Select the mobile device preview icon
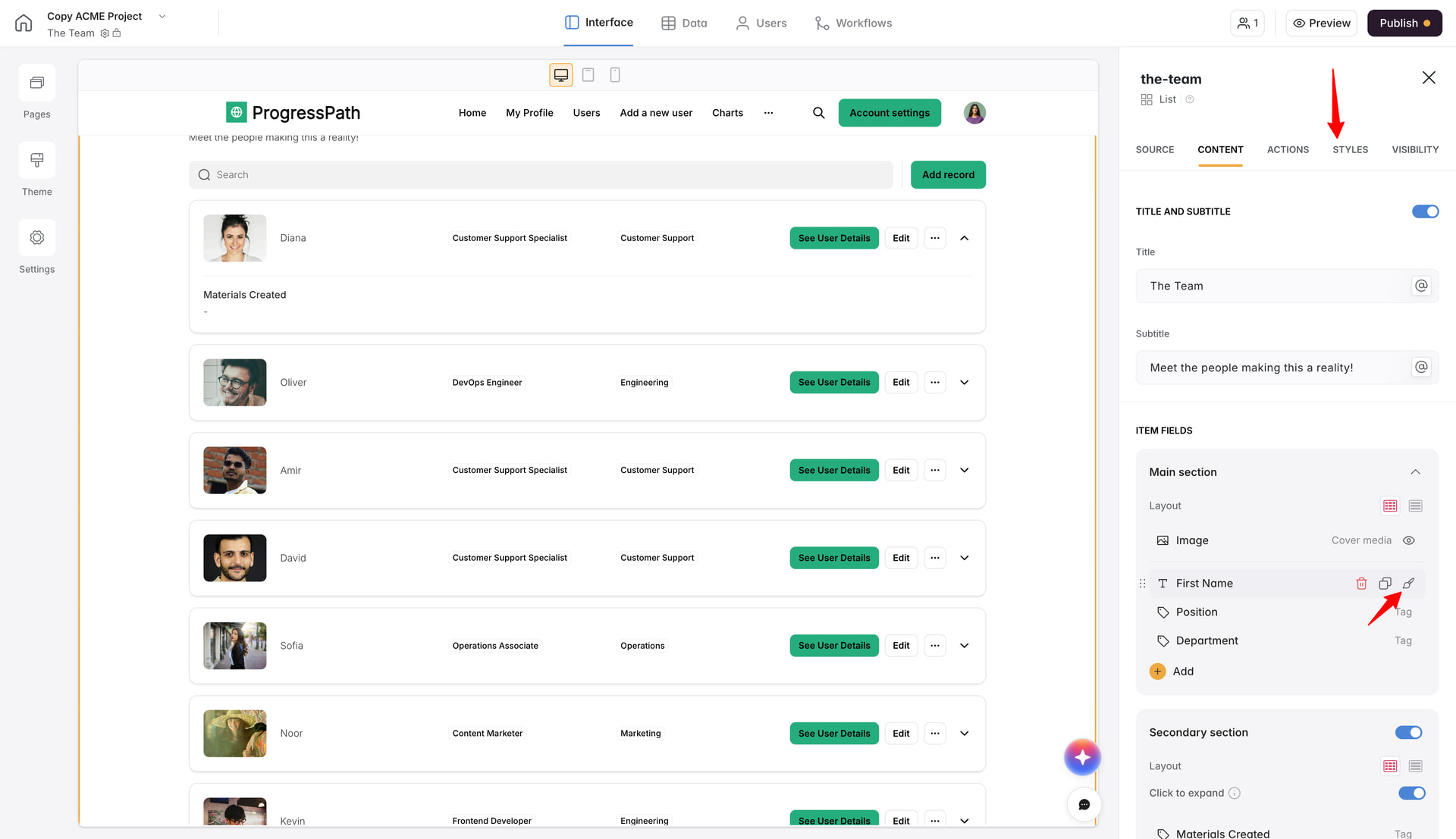This screenshot has width=1456, height=839. (x=615, y=74)
